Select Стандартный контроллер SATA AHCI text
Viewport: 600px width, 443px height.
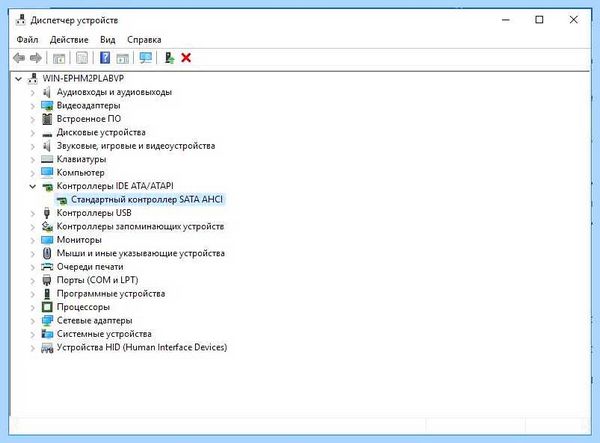click(147, 200)
